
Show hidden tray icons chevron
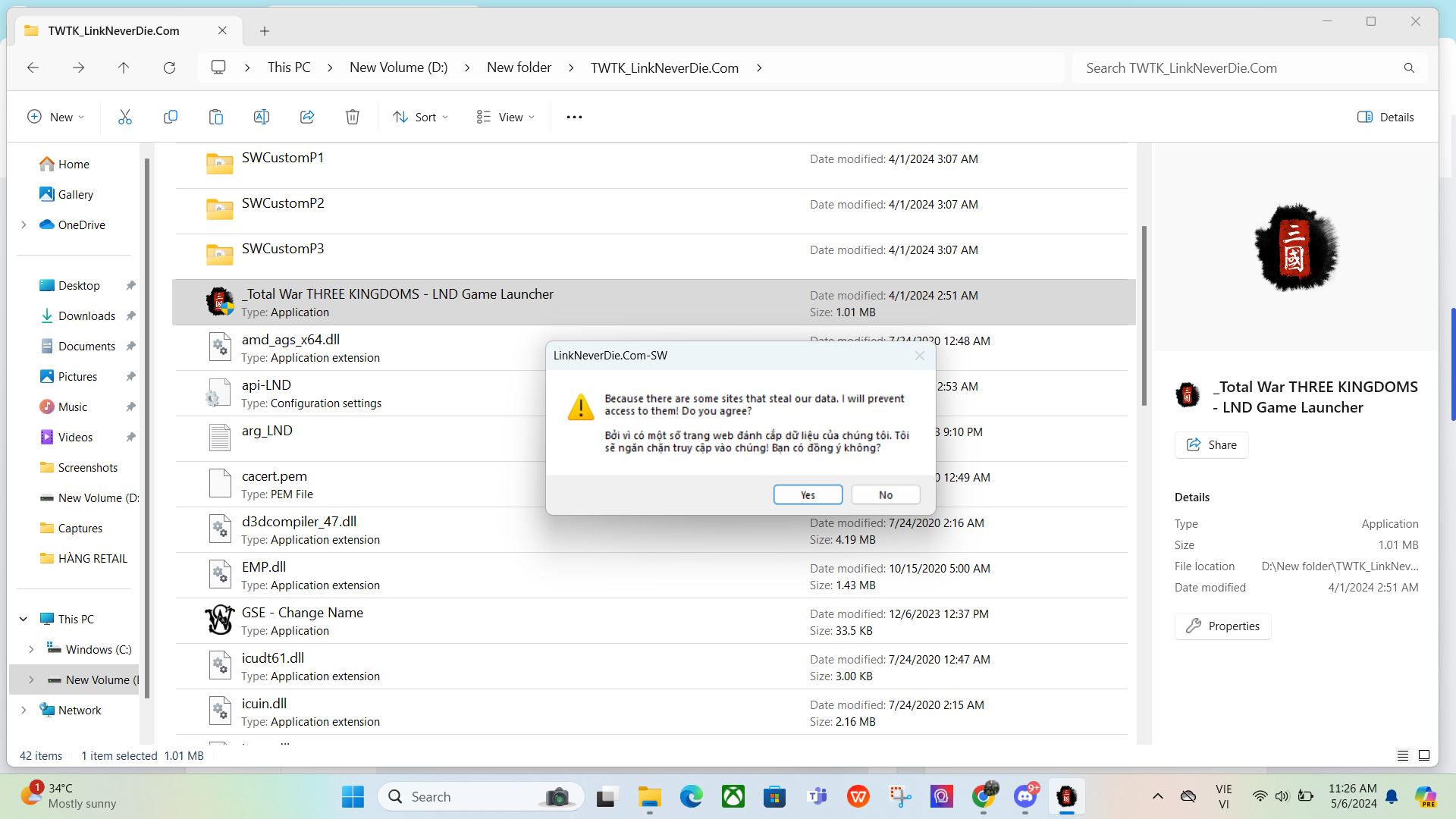[1158, 796]
